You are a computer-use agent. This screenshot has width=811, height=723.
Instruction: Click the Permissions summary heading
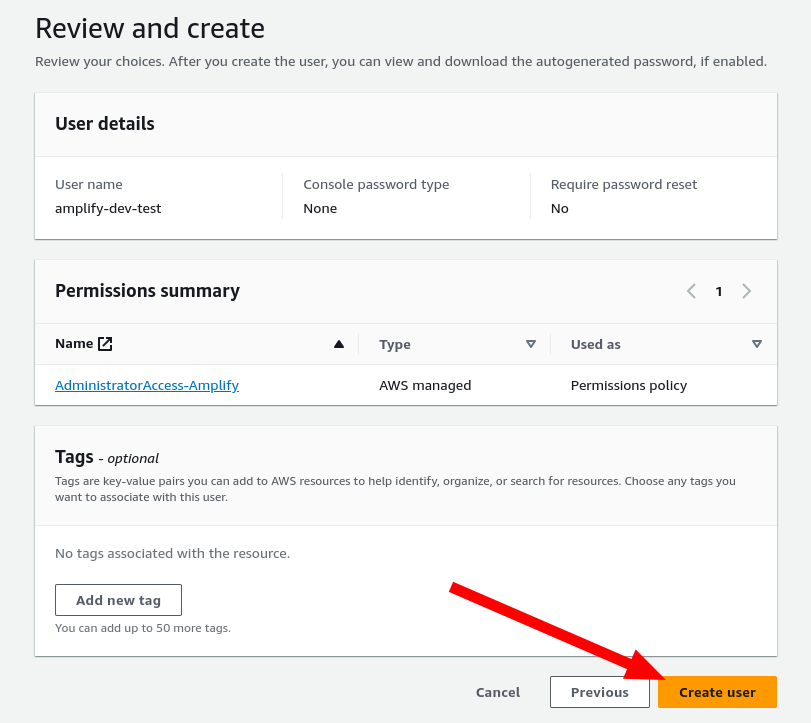(147, 291)
